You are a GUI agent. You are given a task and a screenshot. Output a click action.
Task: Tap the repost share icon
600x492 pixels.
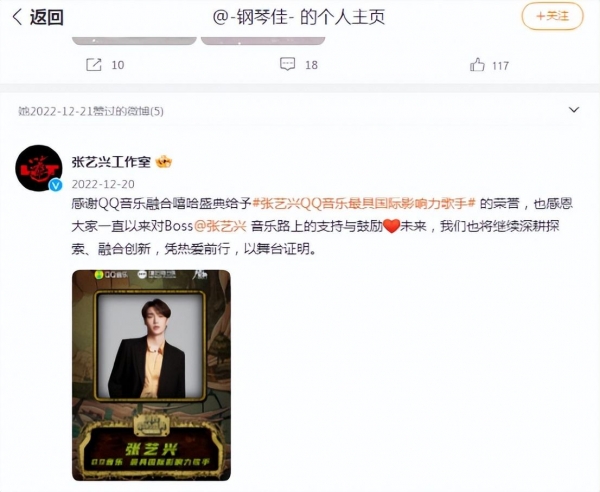(94, 65)
